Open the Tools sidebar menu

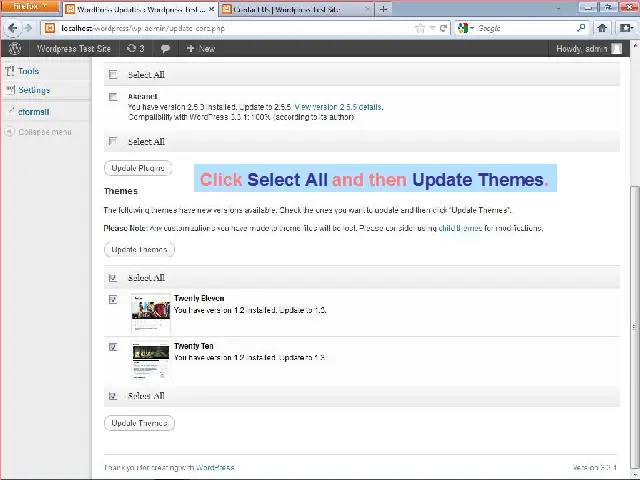pos(29,71)
